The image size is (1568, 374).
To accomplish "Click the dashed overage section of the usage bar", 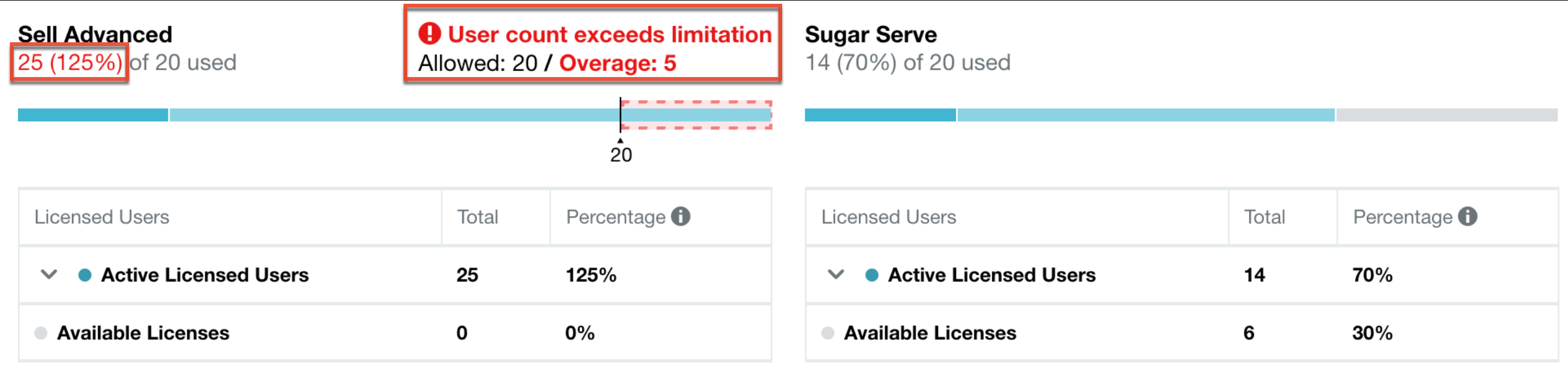I will point(695,115).
